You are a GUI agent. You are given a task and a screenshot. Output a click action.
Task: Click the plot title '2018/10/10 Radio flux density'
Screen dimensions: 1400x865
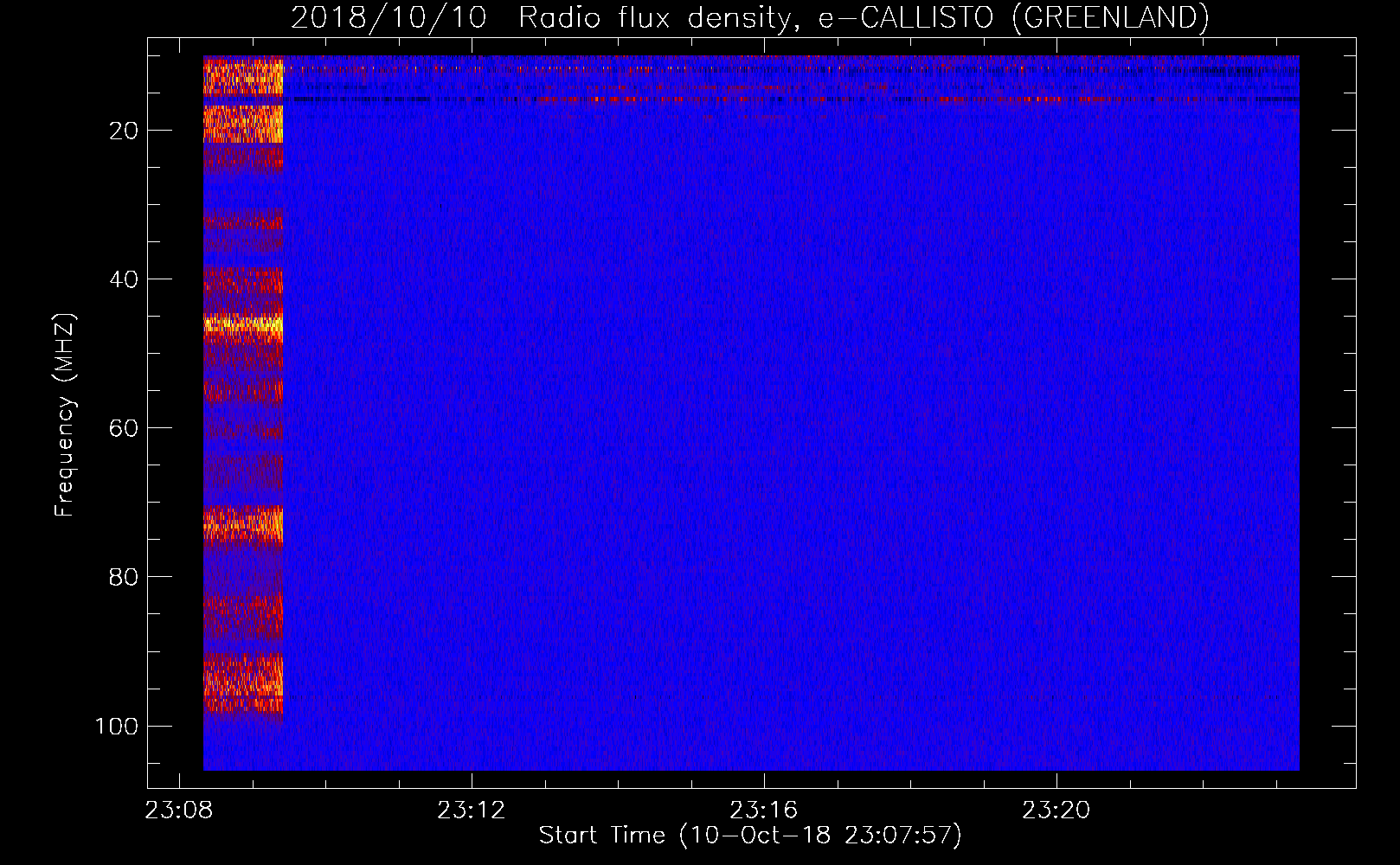point(749,18)
